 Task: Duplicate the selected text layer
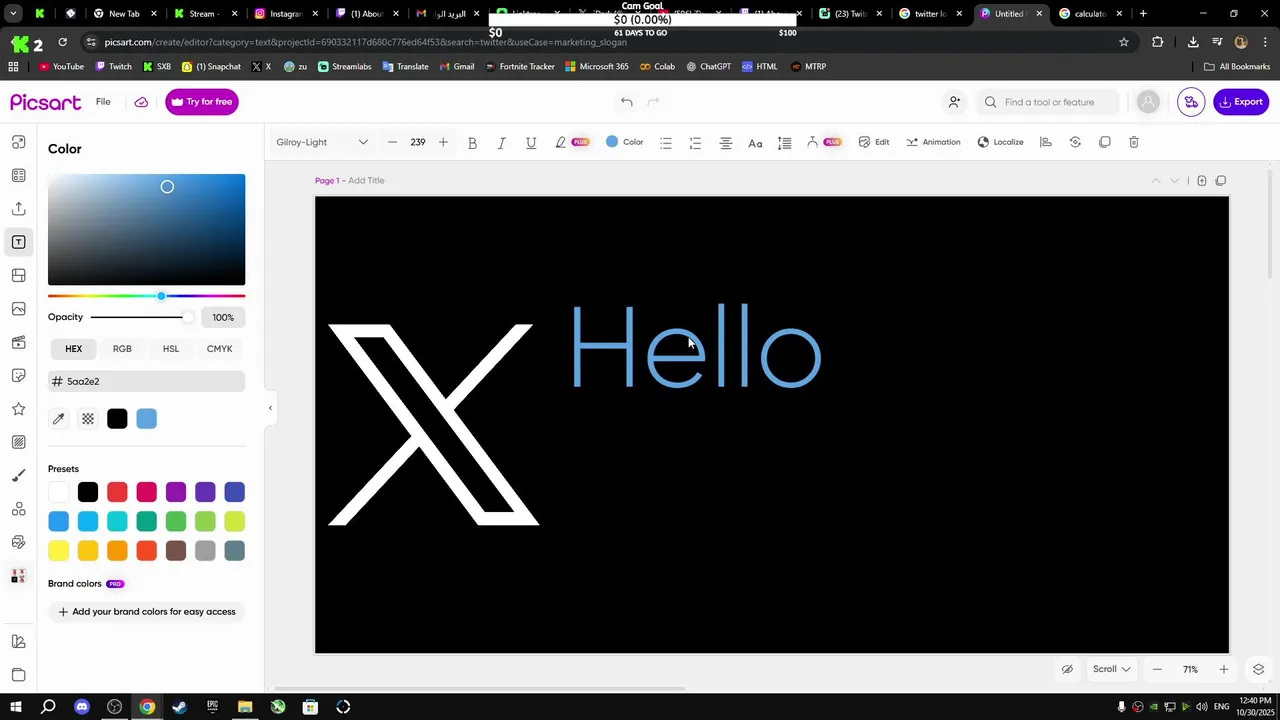tap(1105, 142)
